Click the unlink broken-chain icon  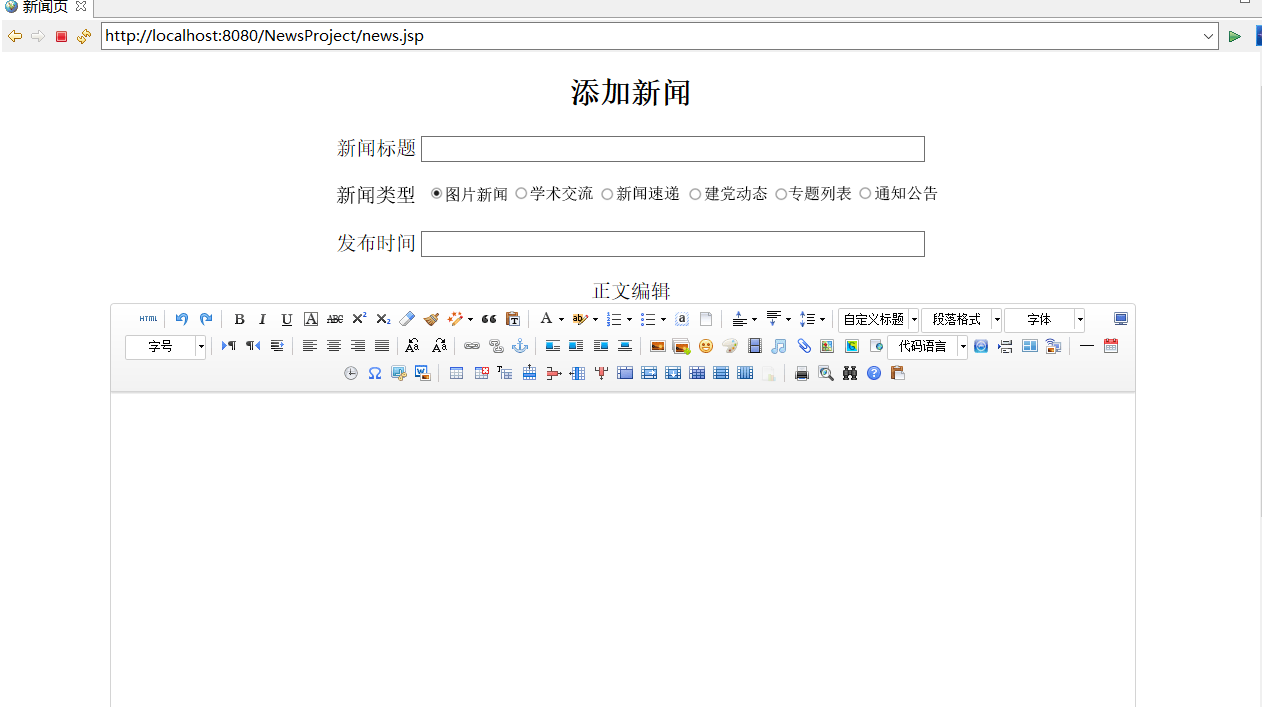click(496, 346)
